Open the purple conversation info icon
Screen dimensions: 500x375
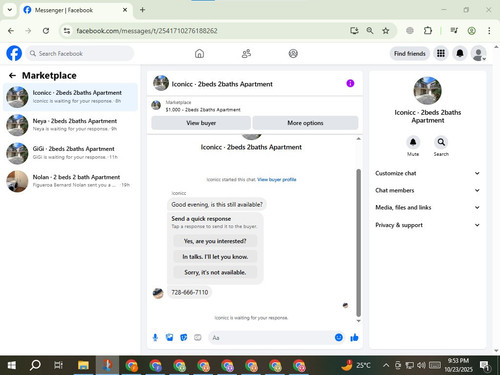coord(350,83)
